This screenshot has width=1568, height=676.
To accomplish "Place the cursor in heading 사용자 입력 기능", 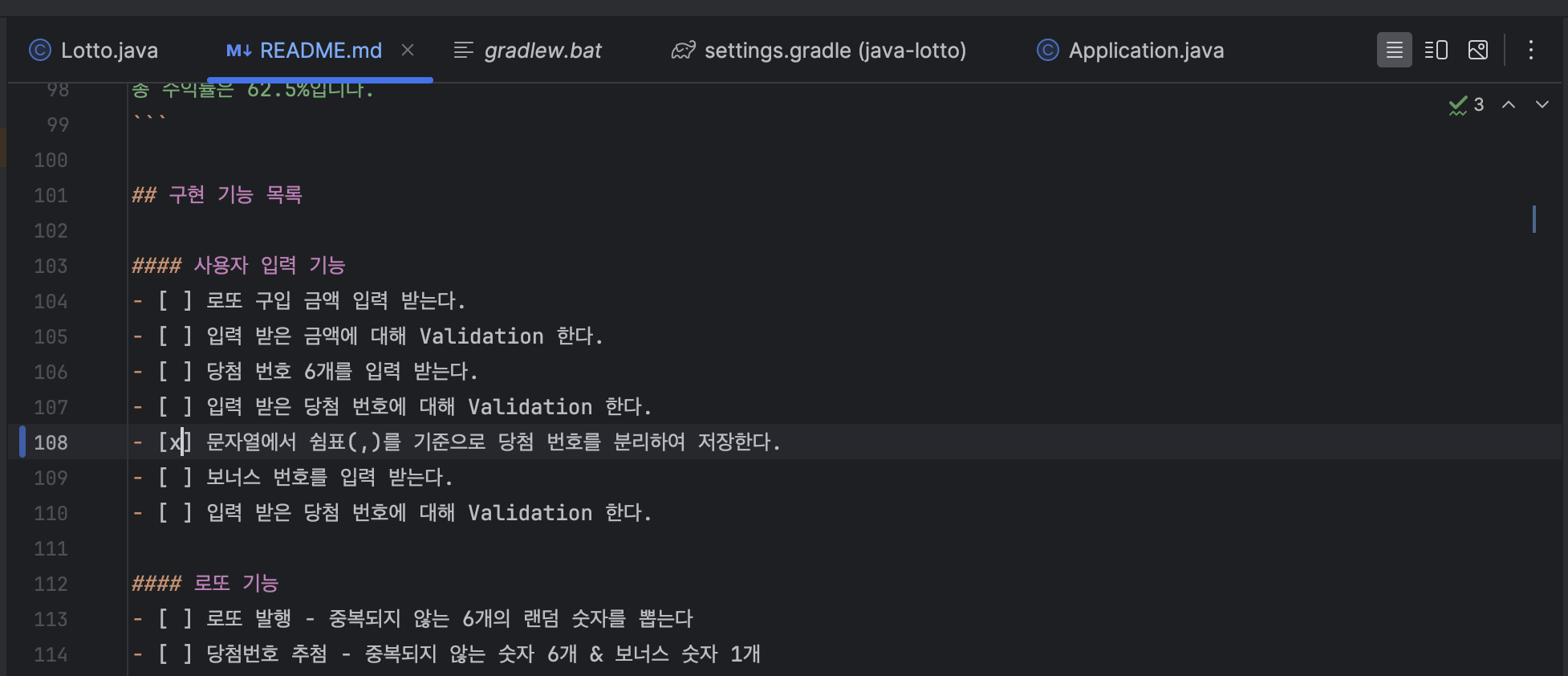I will point(270,266).
